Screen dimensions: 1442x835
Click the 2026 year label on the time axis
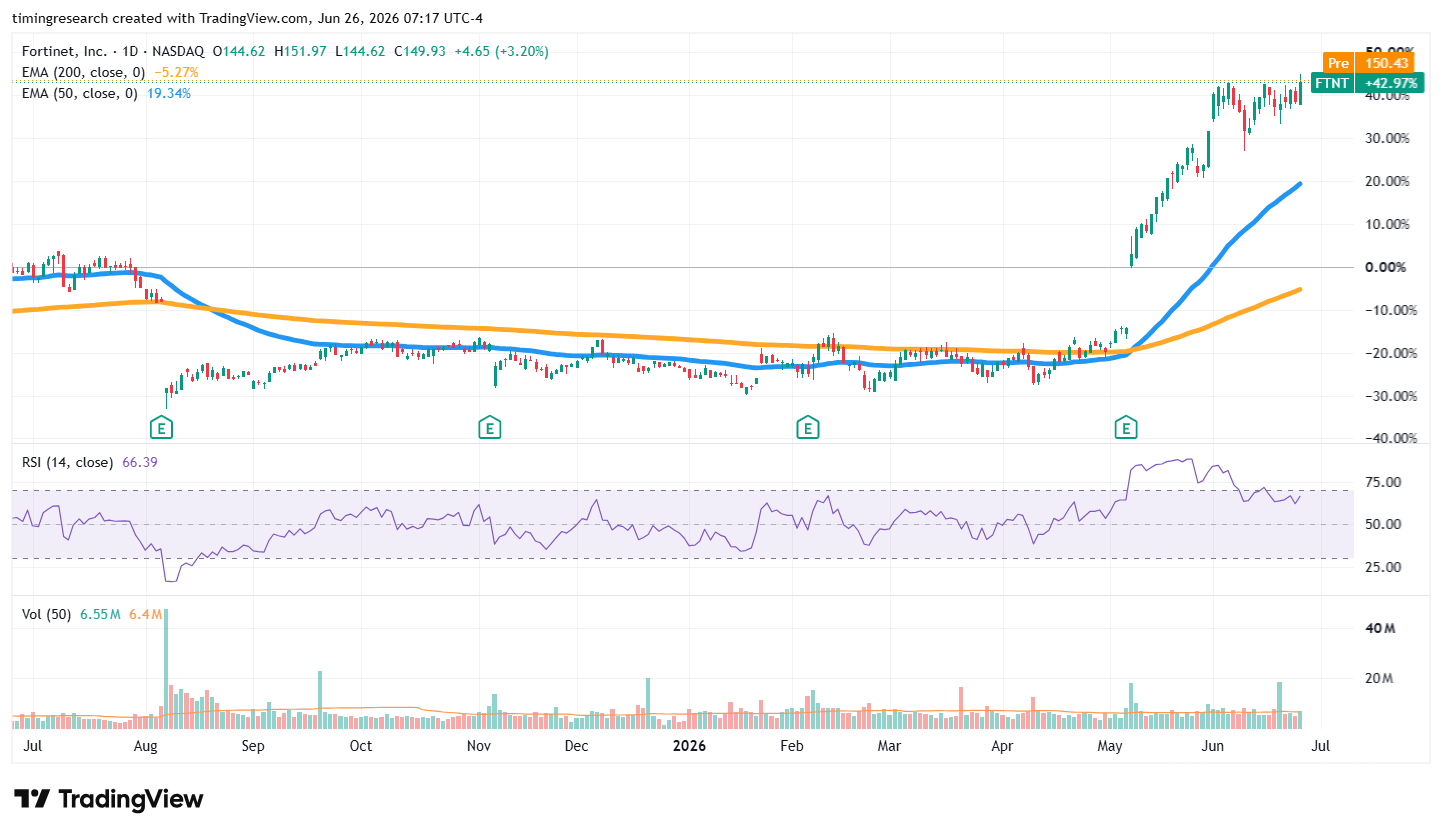tap(688, 745)
